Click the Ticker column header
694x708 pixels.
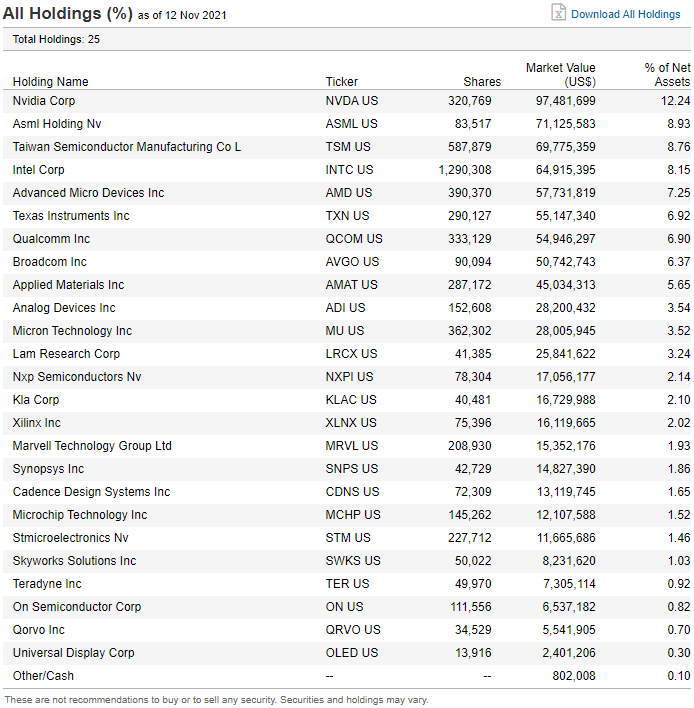point(341,82)
